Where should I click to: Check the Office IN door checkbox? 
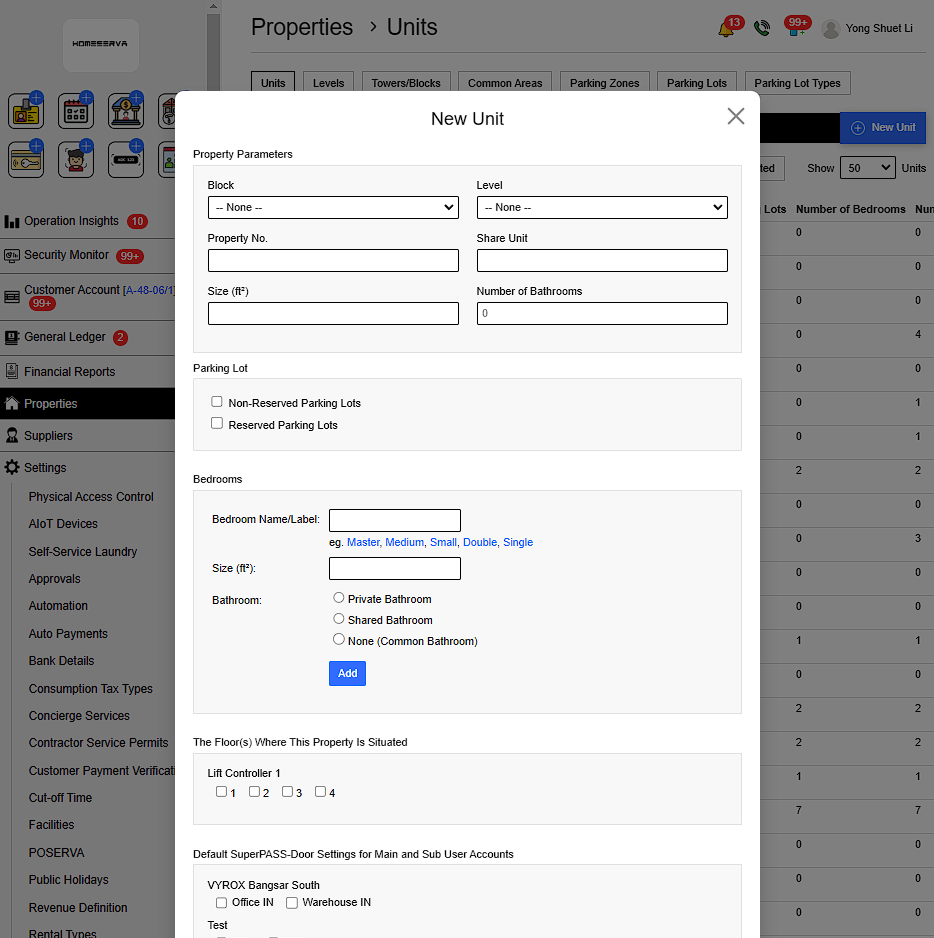pos(222,903)
